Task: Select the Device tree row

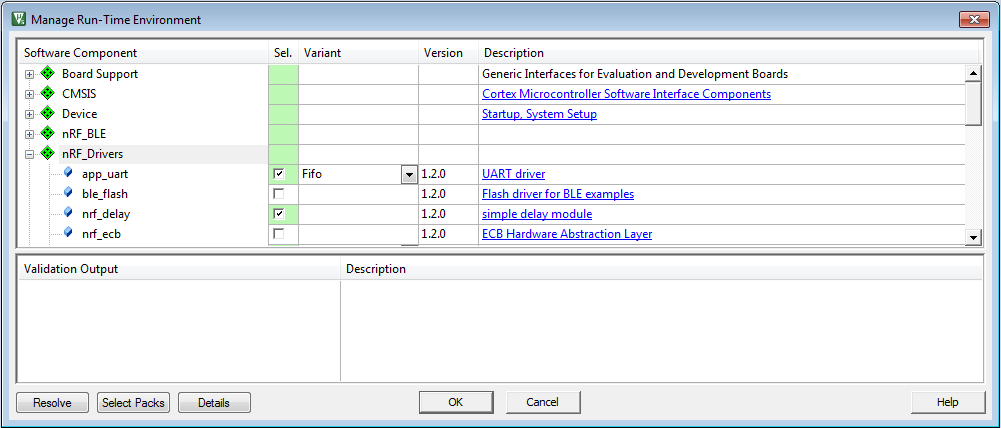Action: point(79,114)
